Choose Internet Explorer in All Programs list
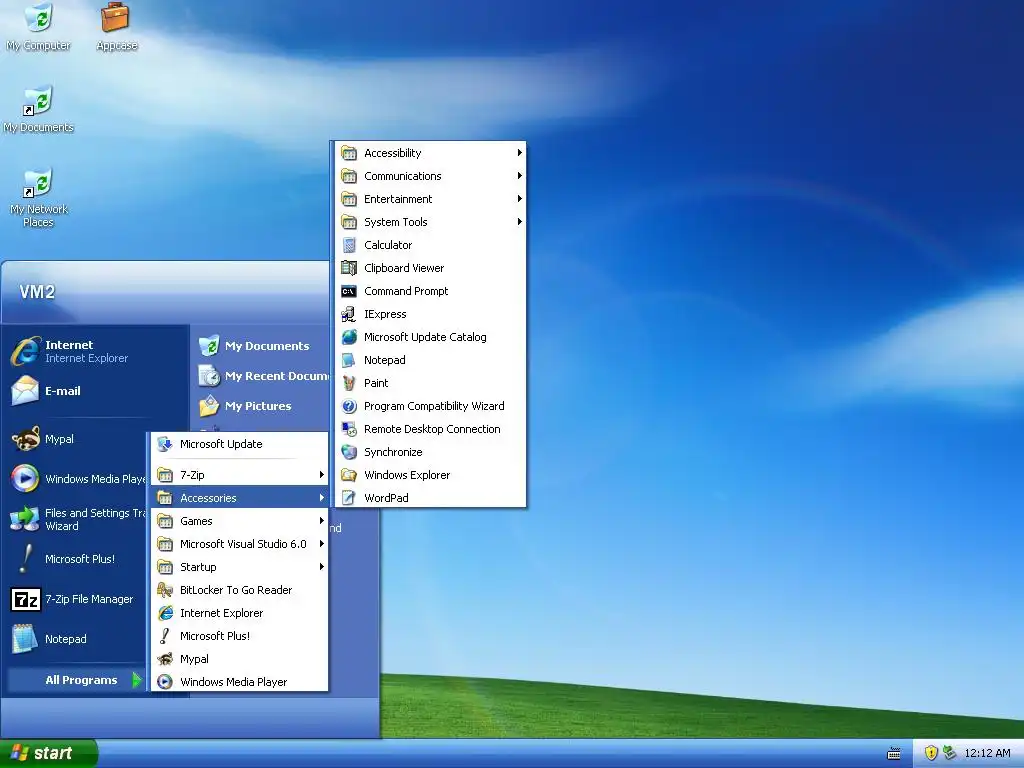The width and height of the screenshot is (1024, 768). (x=240, y=613)
